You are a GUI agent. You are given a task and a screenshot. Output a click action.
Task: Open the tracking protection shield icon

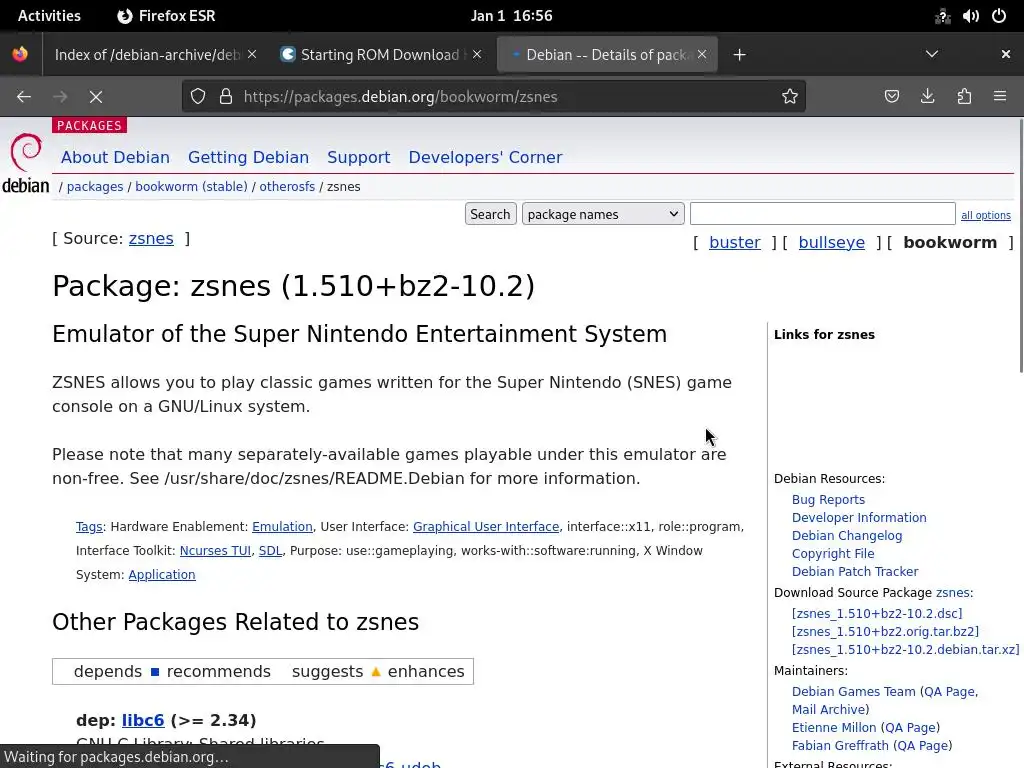coord(198,97)
